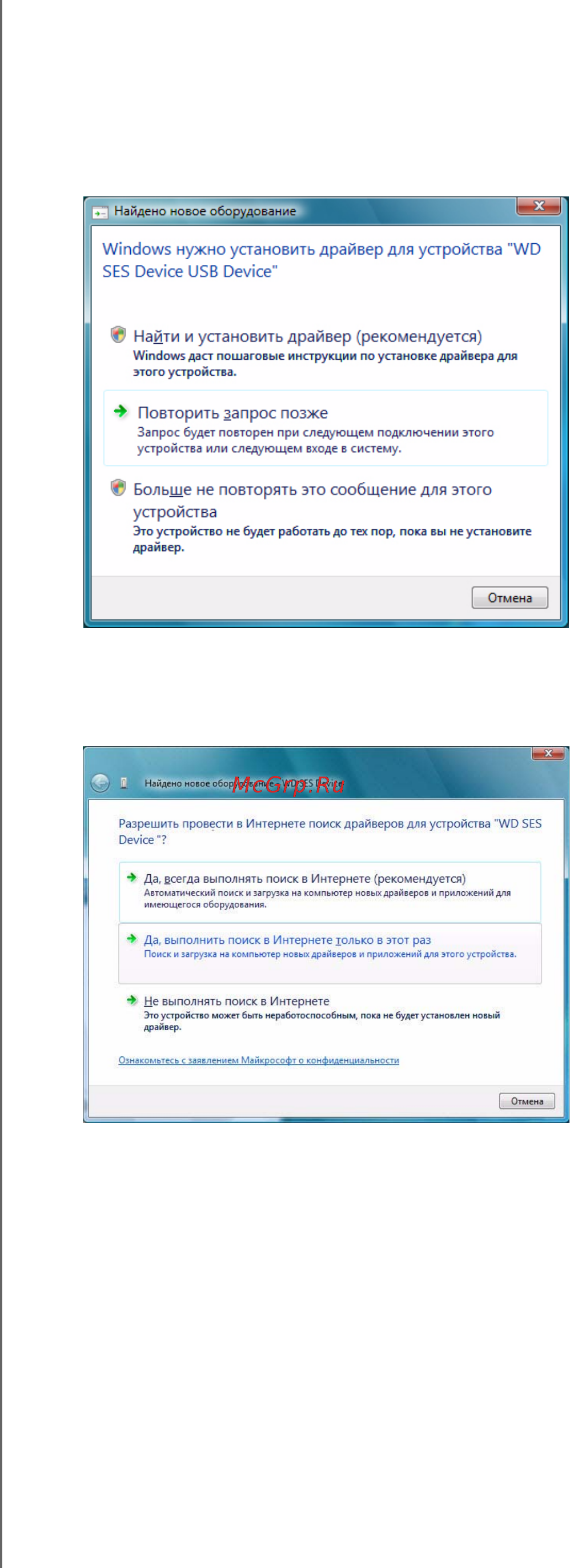570x1568 pixels.
Task: Select 'Повторить запрос позже' option
Action: coord(326,428)
